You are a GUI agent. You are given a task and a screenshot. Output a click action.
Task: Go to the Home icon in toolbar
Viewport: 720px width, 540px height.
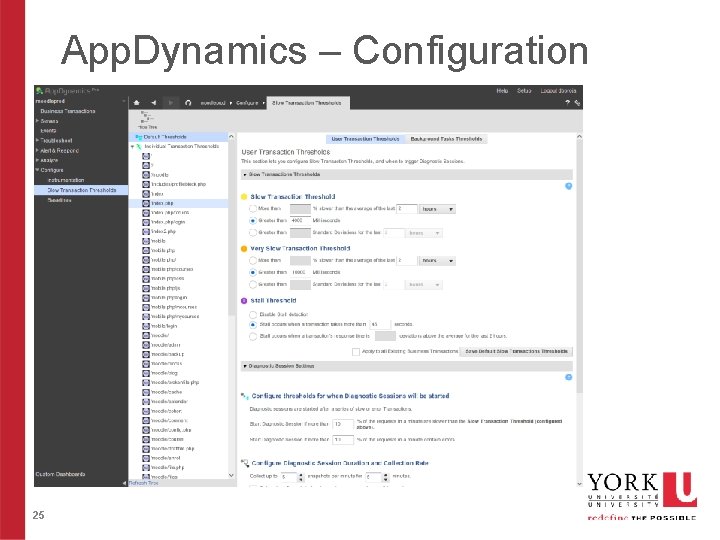pyautogui.click(x=136, y=103)
